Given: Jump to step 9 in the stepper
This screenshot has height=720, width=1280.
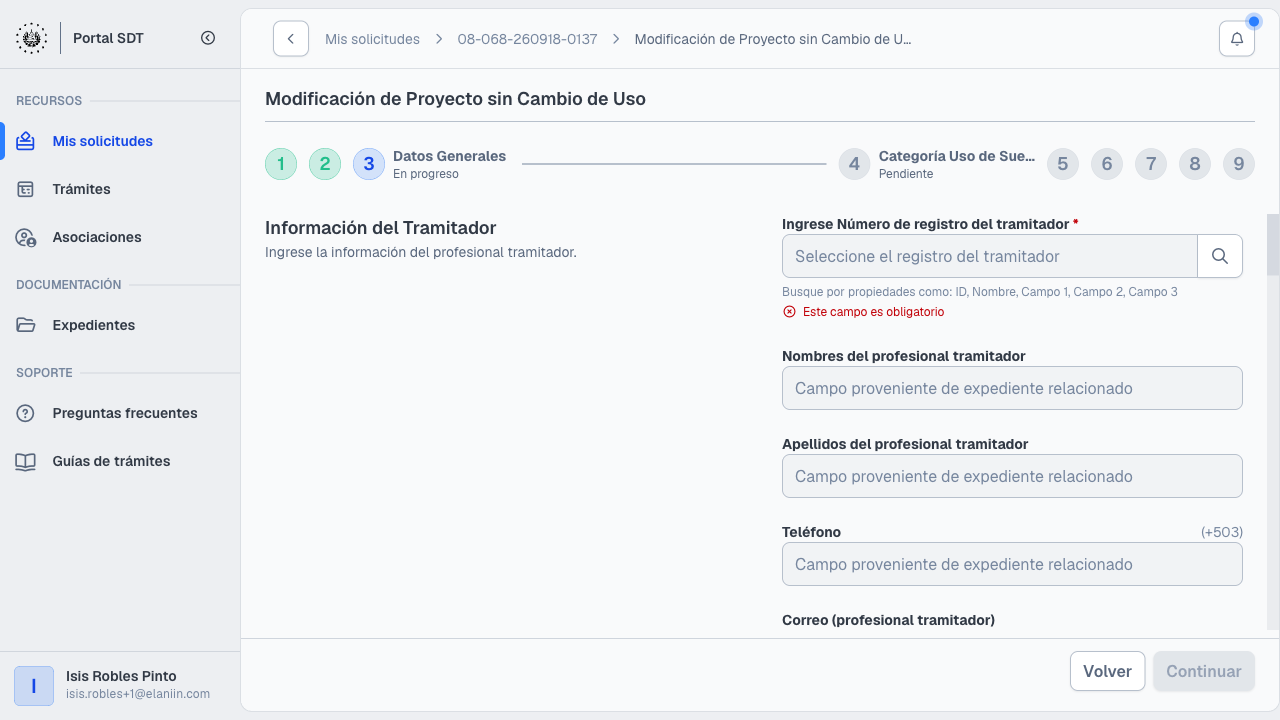Looking at the screenshot, I should (x=1239, y=164).
